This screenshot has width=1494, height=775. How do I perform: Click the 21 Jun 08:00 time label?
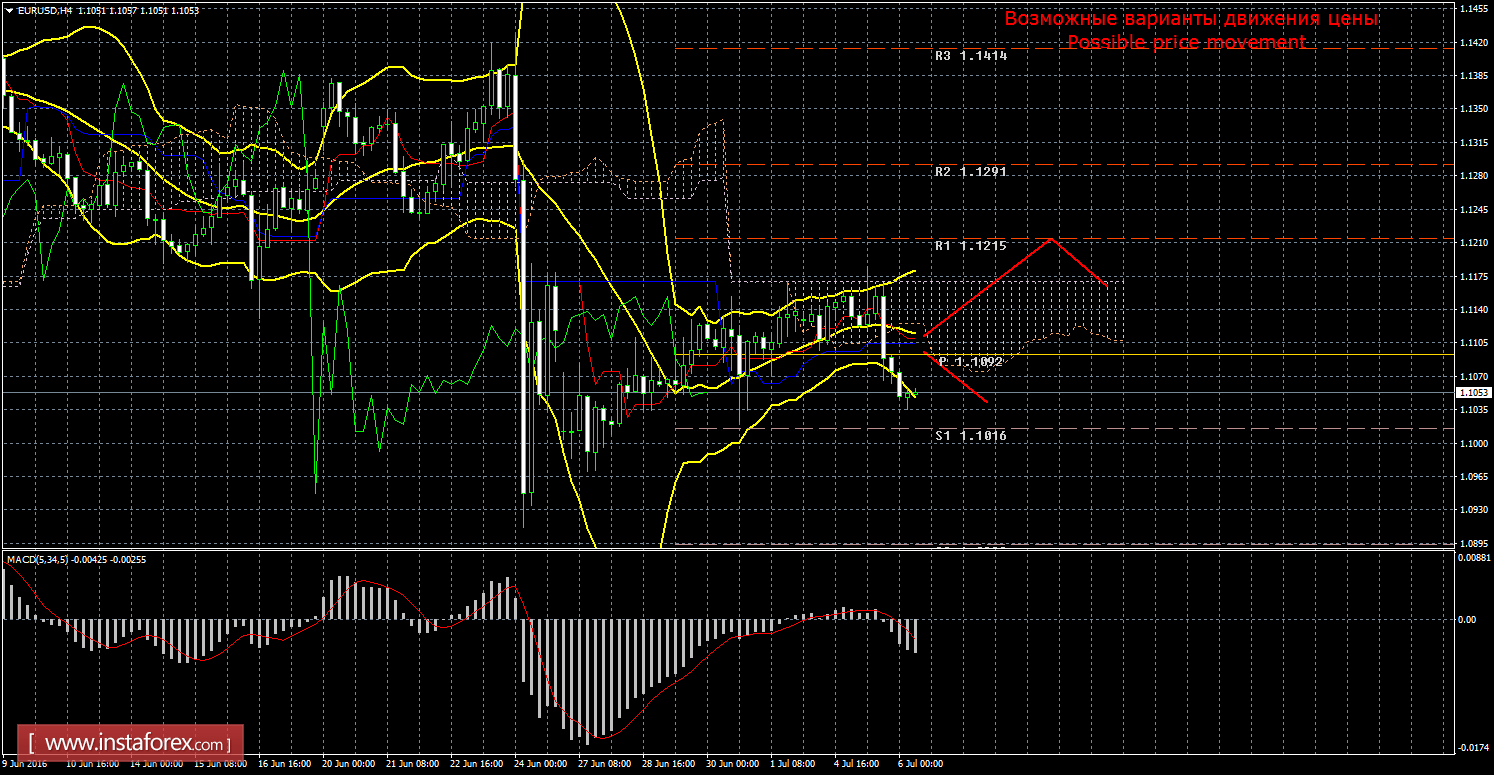[411, 763]
